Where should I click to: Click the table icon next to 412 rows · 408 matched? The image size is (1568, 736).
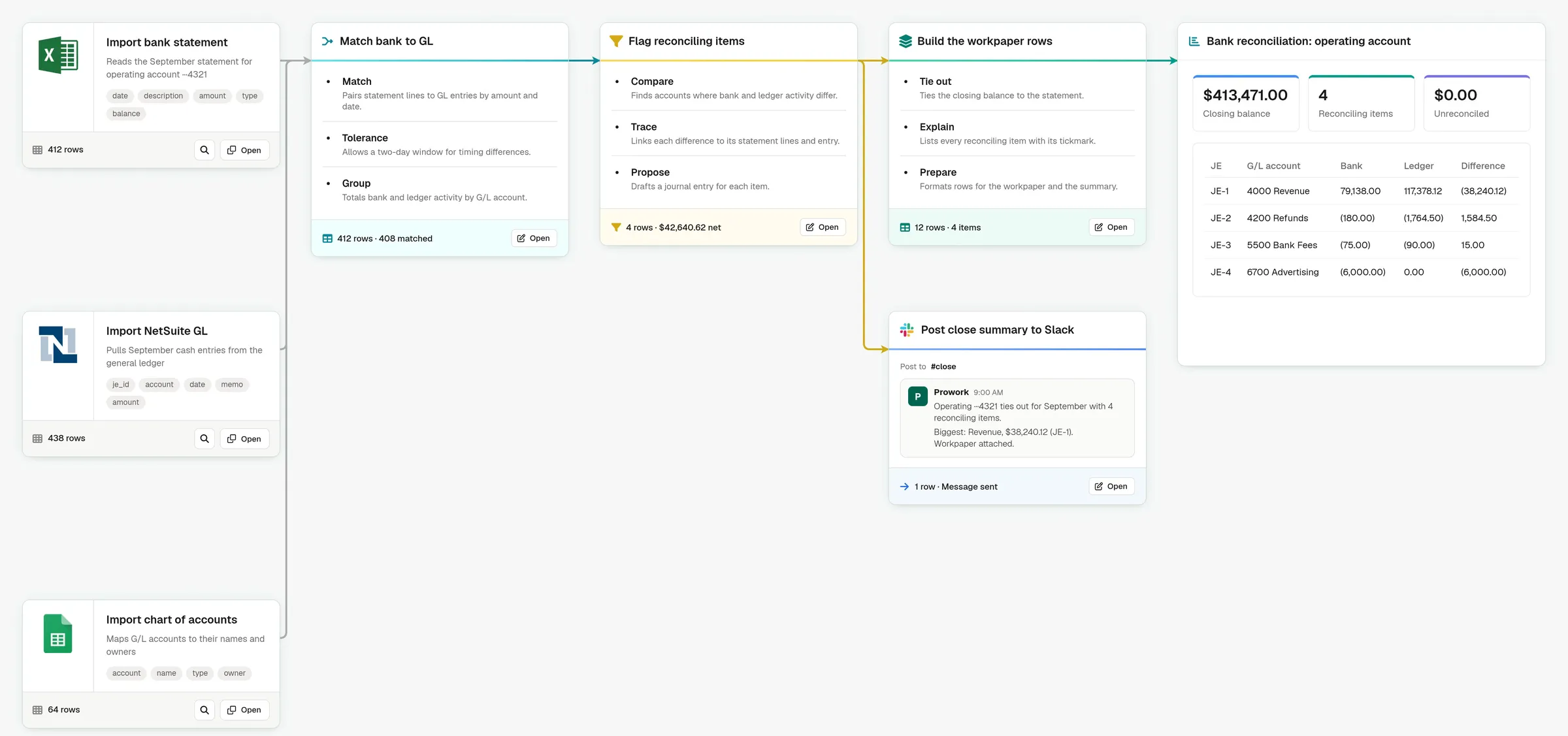click(x=327, y=238)
